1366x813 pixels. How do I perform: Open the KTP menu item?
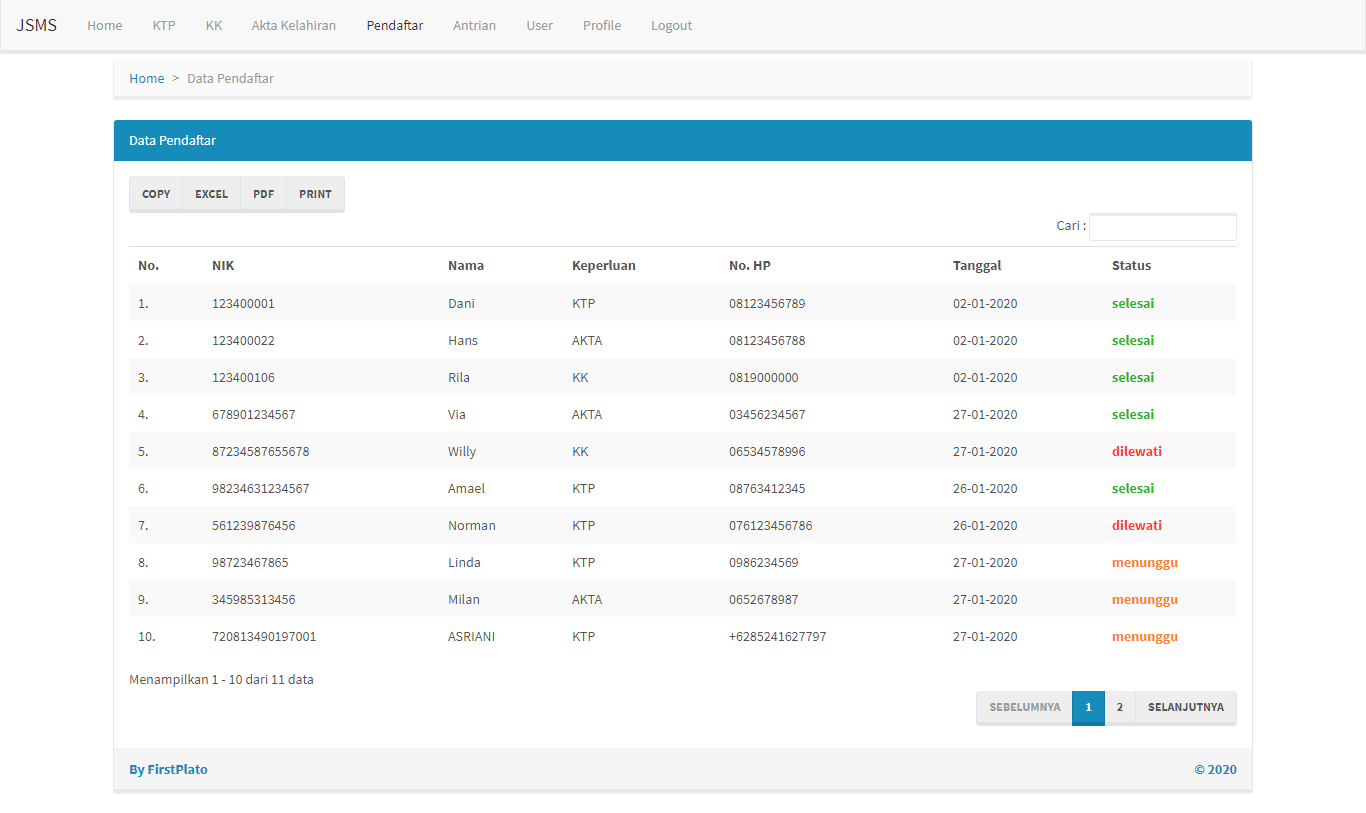tap(164, 25)
